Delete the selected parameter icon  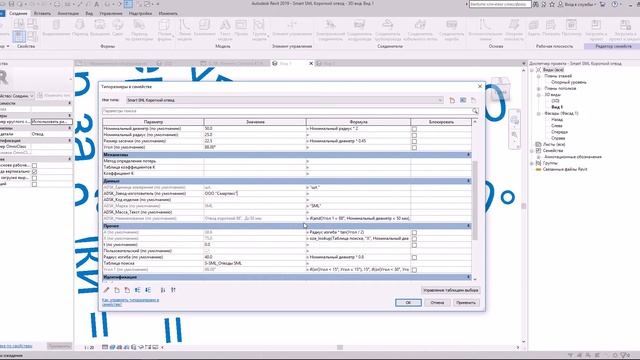click(x=127, y=290)
